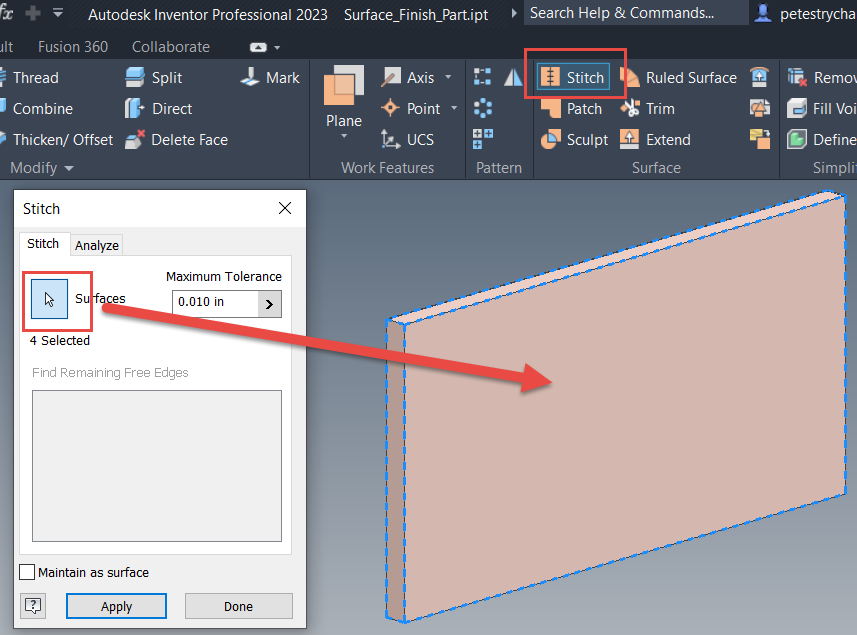
Task: Activate the Patch tool
Action: (x=579, y=108)
